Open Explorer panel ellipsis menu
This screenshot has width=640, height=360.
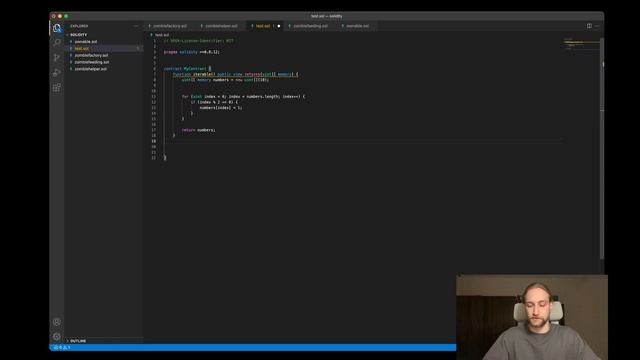pyautogui.click(x=136, y=26)
